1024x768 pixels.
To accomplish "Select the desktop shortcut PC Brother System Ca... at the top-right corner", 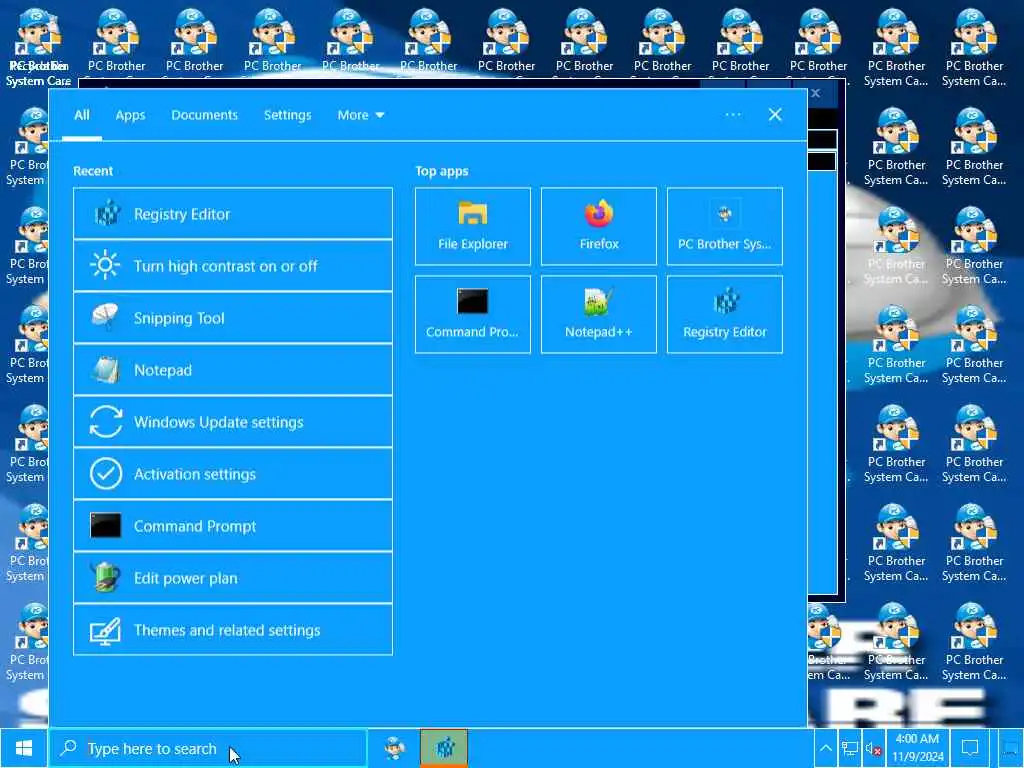I will tap(974, 48).
